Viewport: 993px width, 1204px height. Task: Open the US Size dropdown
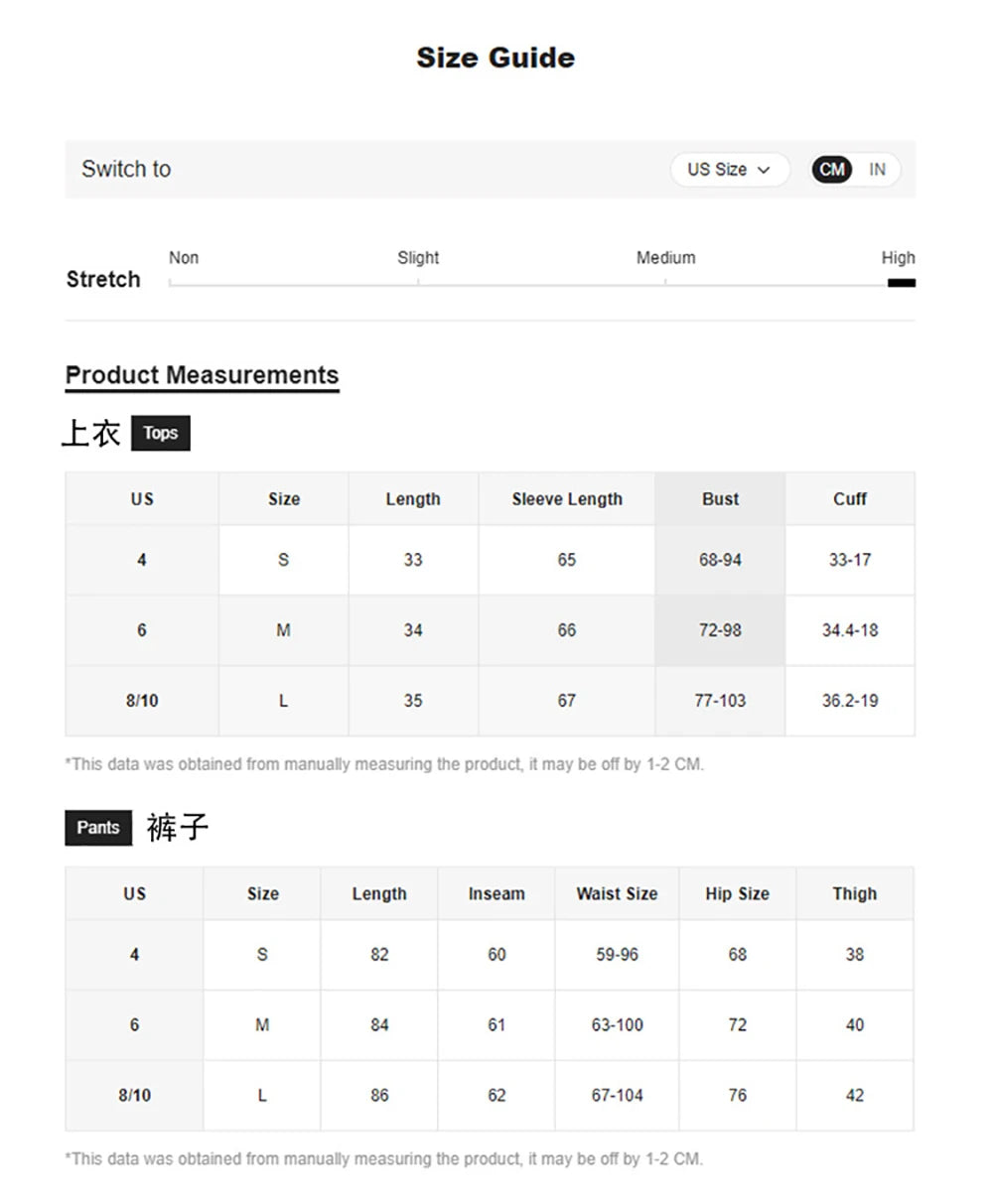[x=728, y=170]
